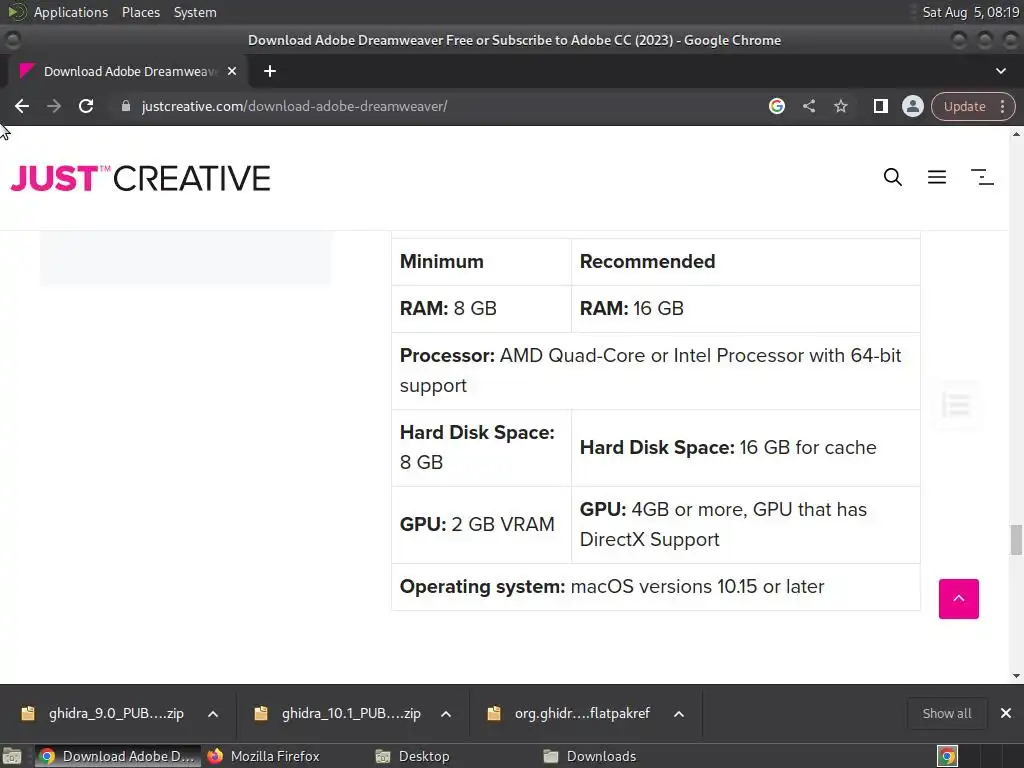Open the Places menu
The image size is (1024, 768).
point(140,12)
